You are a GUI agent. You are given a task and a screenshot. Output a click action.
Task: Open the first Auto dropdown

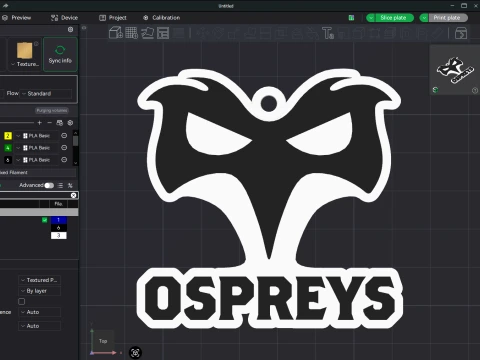(x=39, y=312)
